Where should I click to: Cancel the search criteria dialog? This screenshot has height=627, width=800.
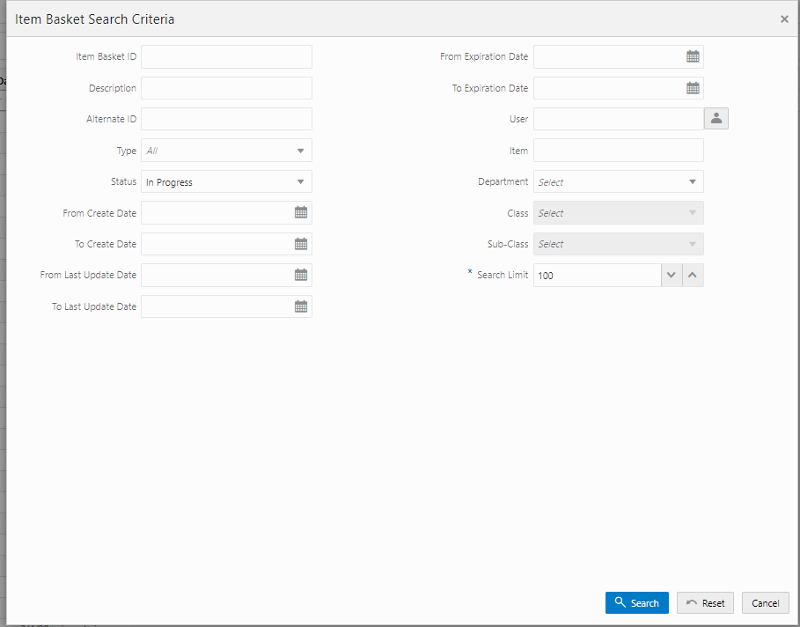pyautogui.click(x=765, y=603)
